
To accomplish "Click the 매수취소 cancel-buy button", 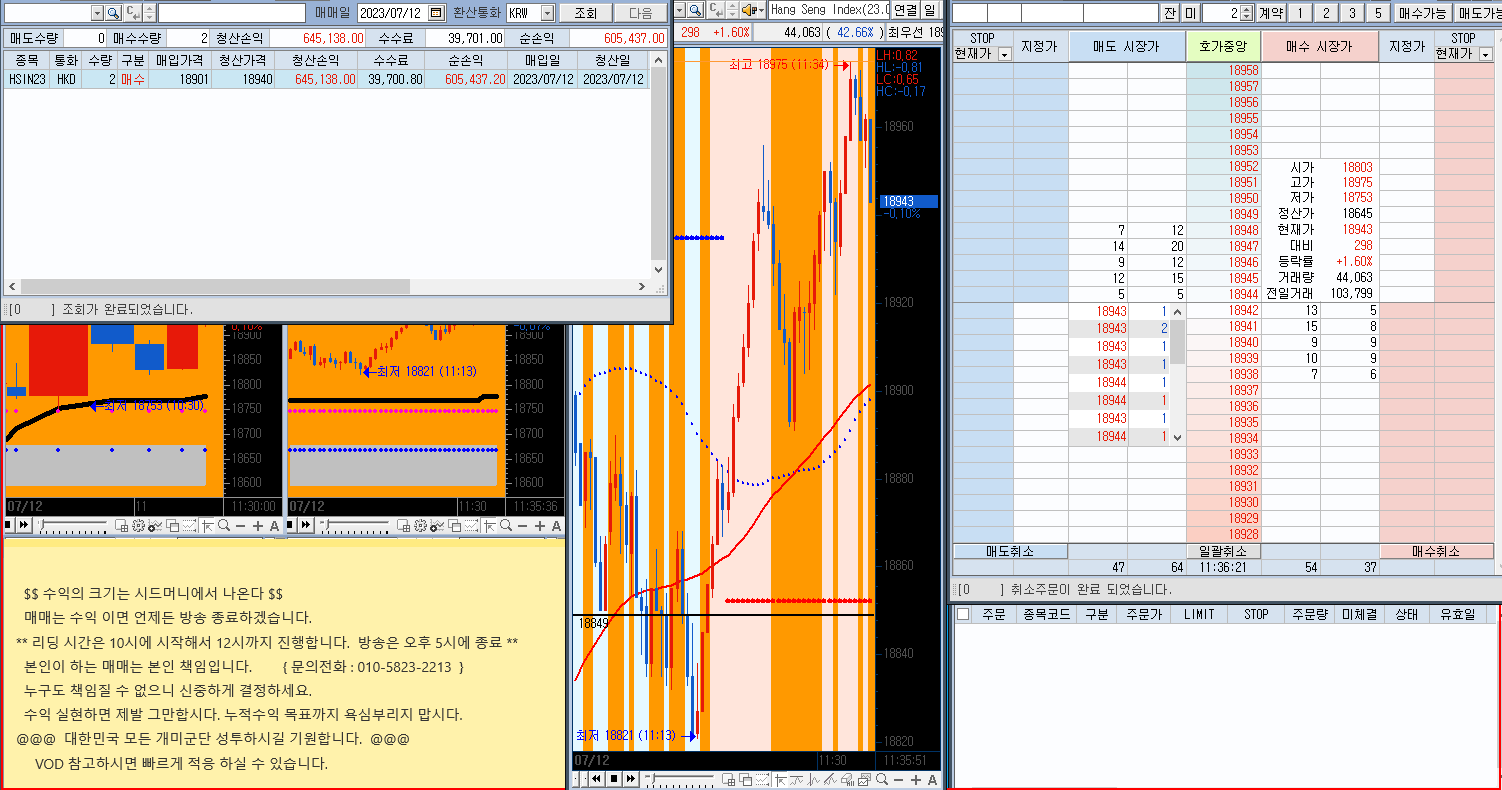I will (x=1436, y=551).
